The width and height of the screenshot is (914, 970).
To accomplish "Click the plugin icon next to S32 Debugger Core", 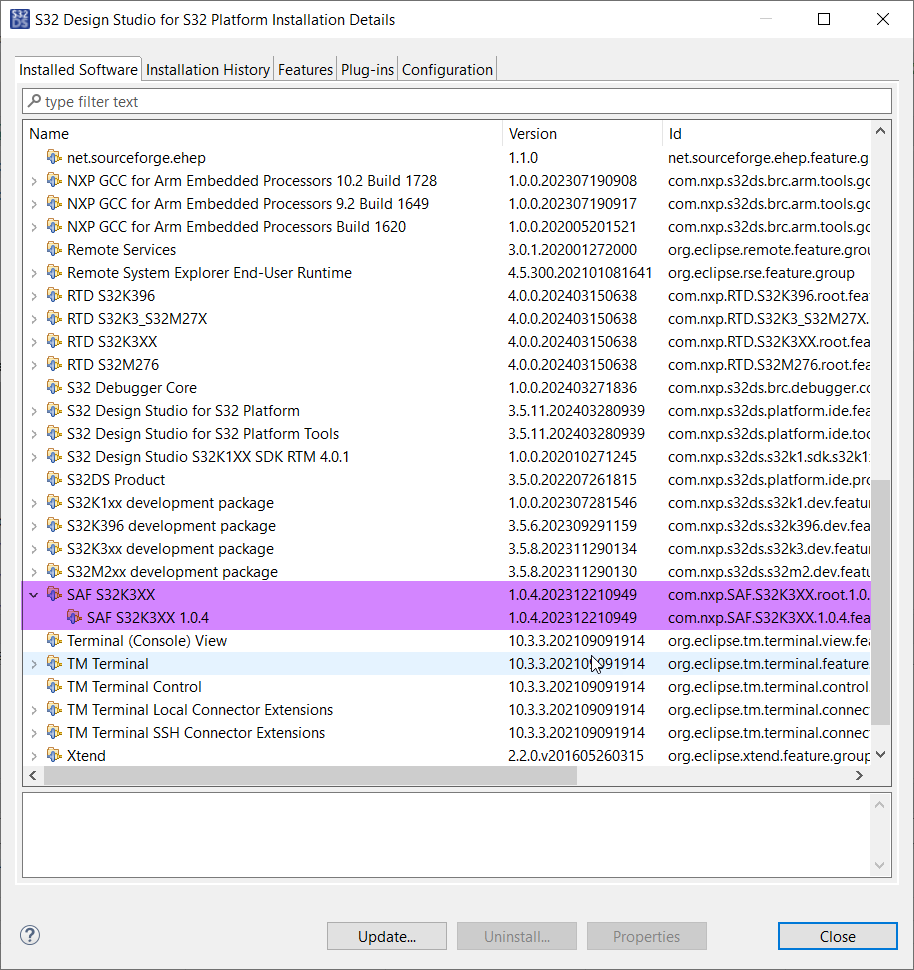I will 54,387.
